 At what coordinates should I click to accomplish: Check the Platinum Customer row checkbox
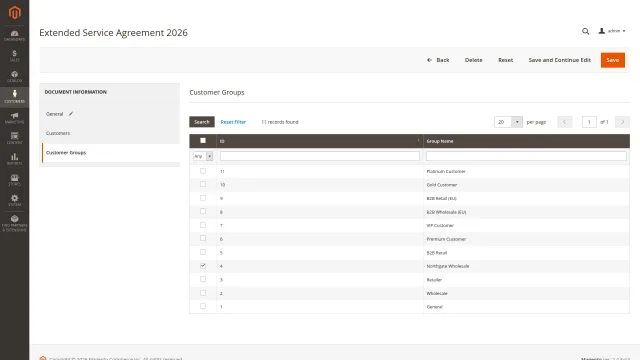click(x=203, y=171)
